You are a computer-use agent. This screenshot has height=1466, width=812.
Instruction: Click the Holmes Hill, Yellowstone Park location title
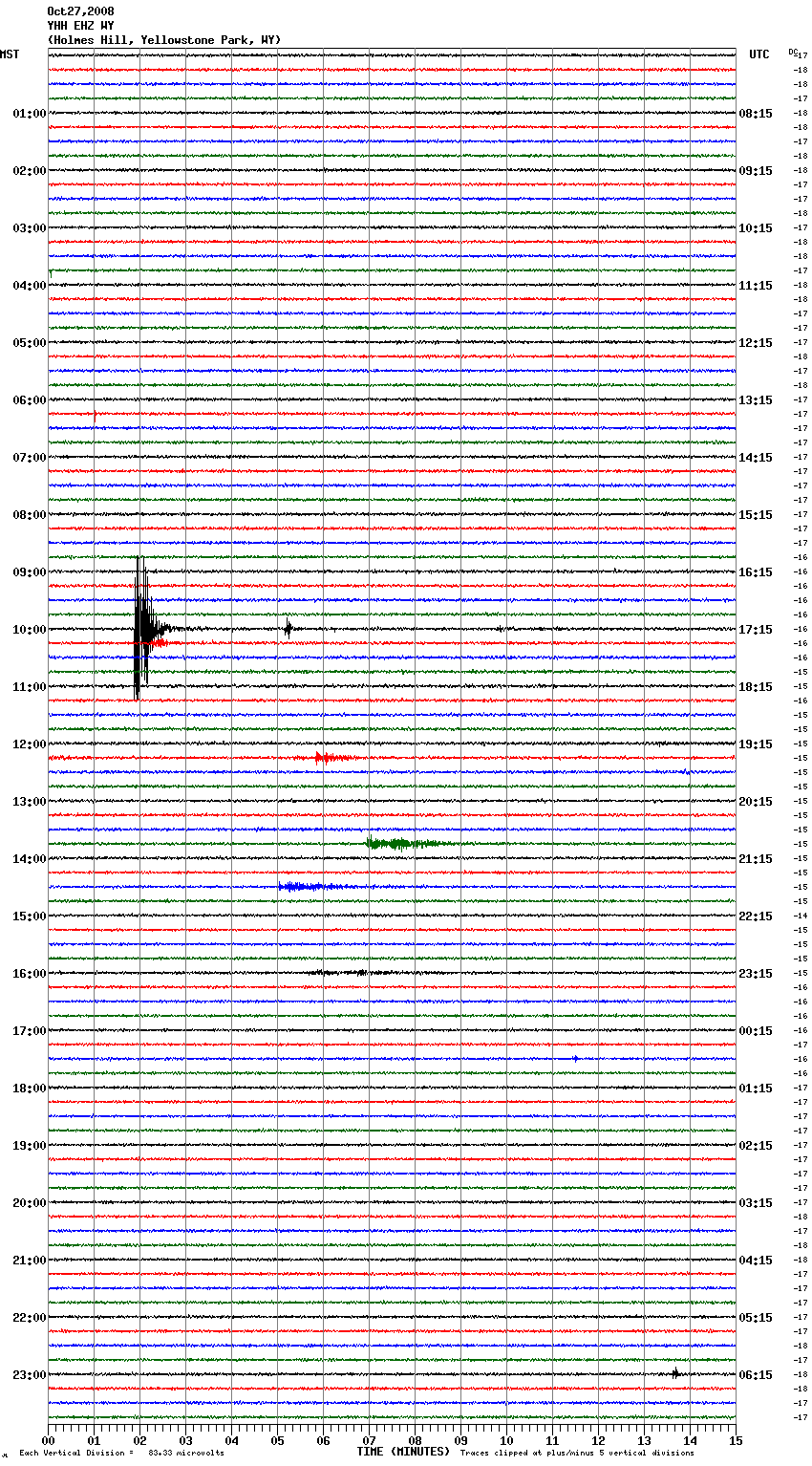coord(164,40)
